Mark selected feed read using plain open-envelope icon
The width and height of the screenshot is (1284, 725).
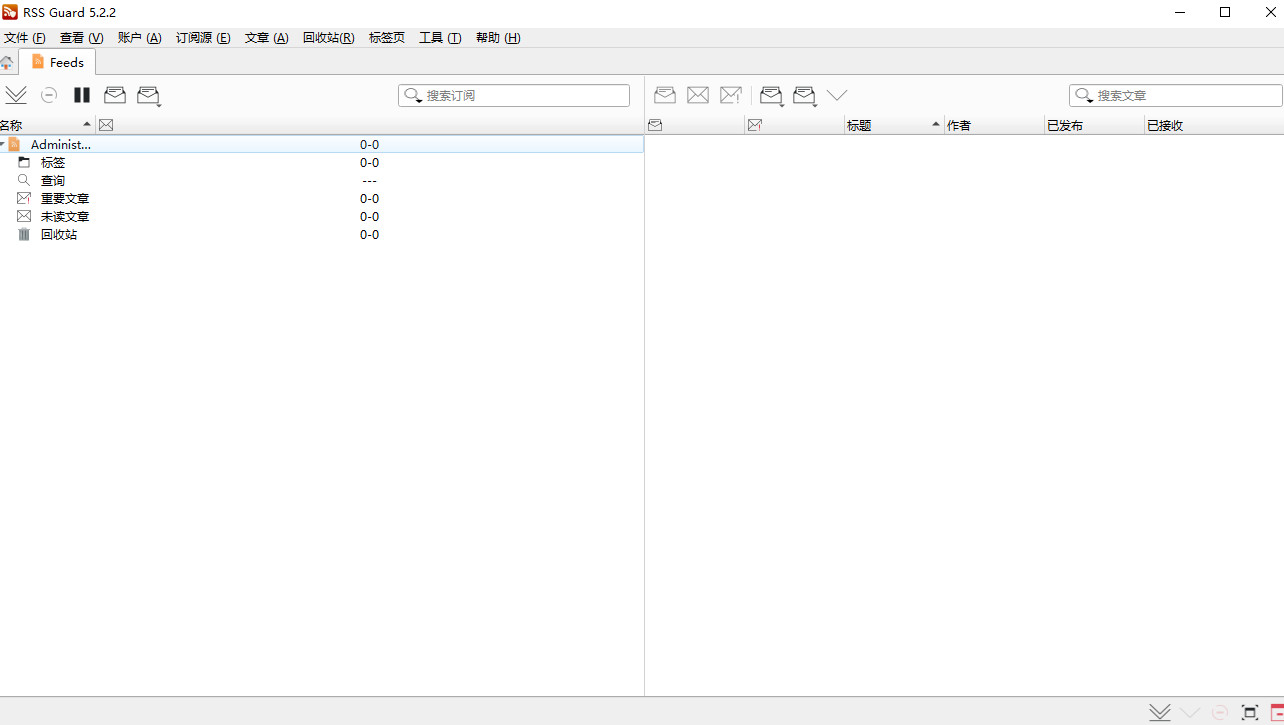pyautogui.click(x=115, y=95)
